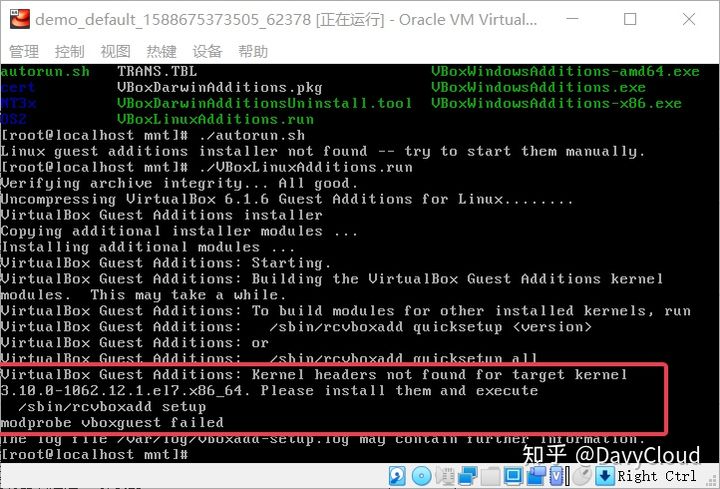The width and height of the screenshot is (720, 489).
Task: Click the mouse integration status icon
Action: 582,476
